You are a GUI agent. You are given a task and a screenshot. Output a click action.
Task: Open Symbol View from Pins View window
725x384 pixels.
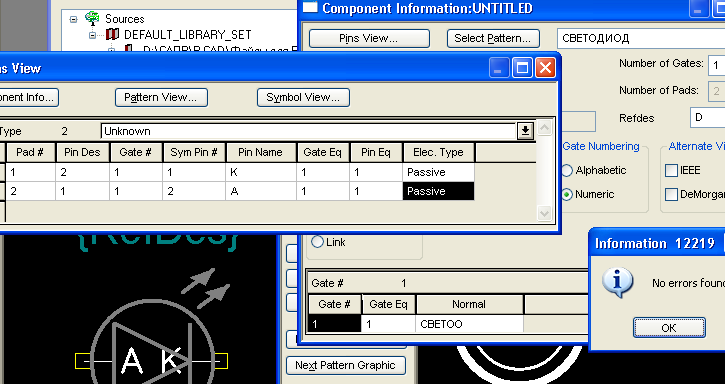tap(303, 98)
